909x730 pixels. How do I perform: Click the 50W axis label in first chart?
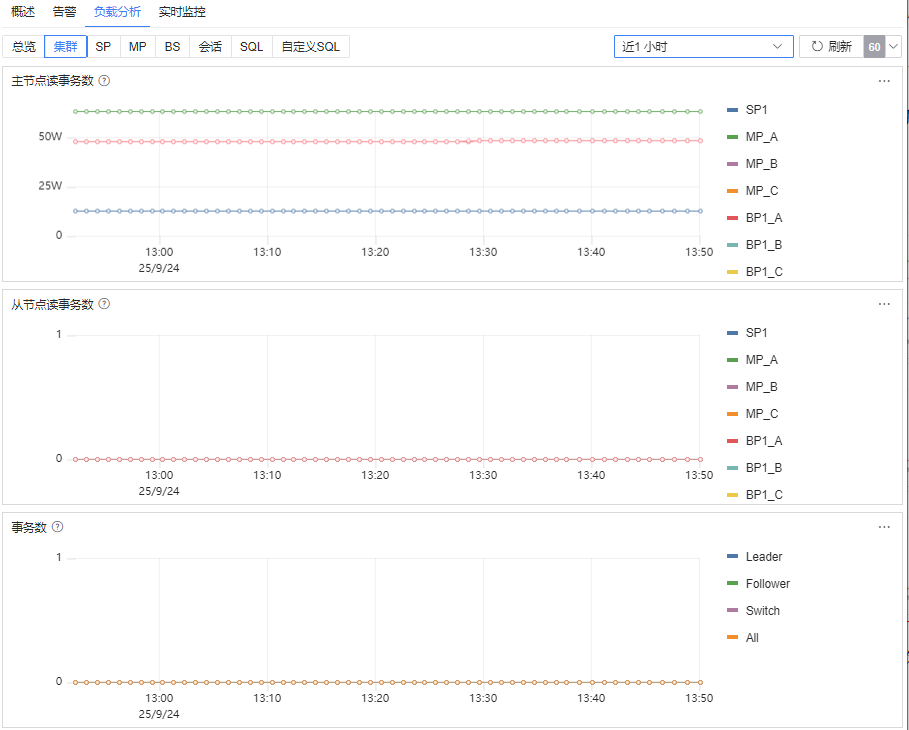point(50,137)
